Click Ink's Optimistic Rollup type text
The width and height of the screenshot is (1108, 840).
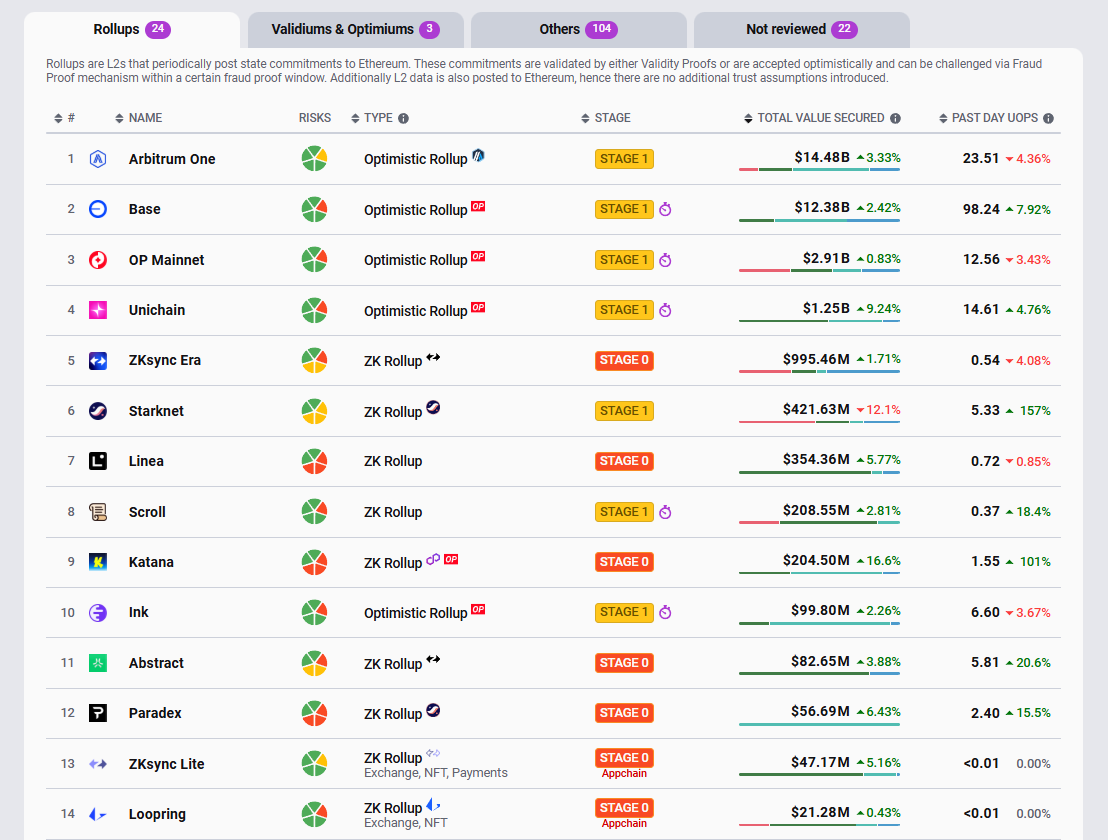[x=416, y=613]
